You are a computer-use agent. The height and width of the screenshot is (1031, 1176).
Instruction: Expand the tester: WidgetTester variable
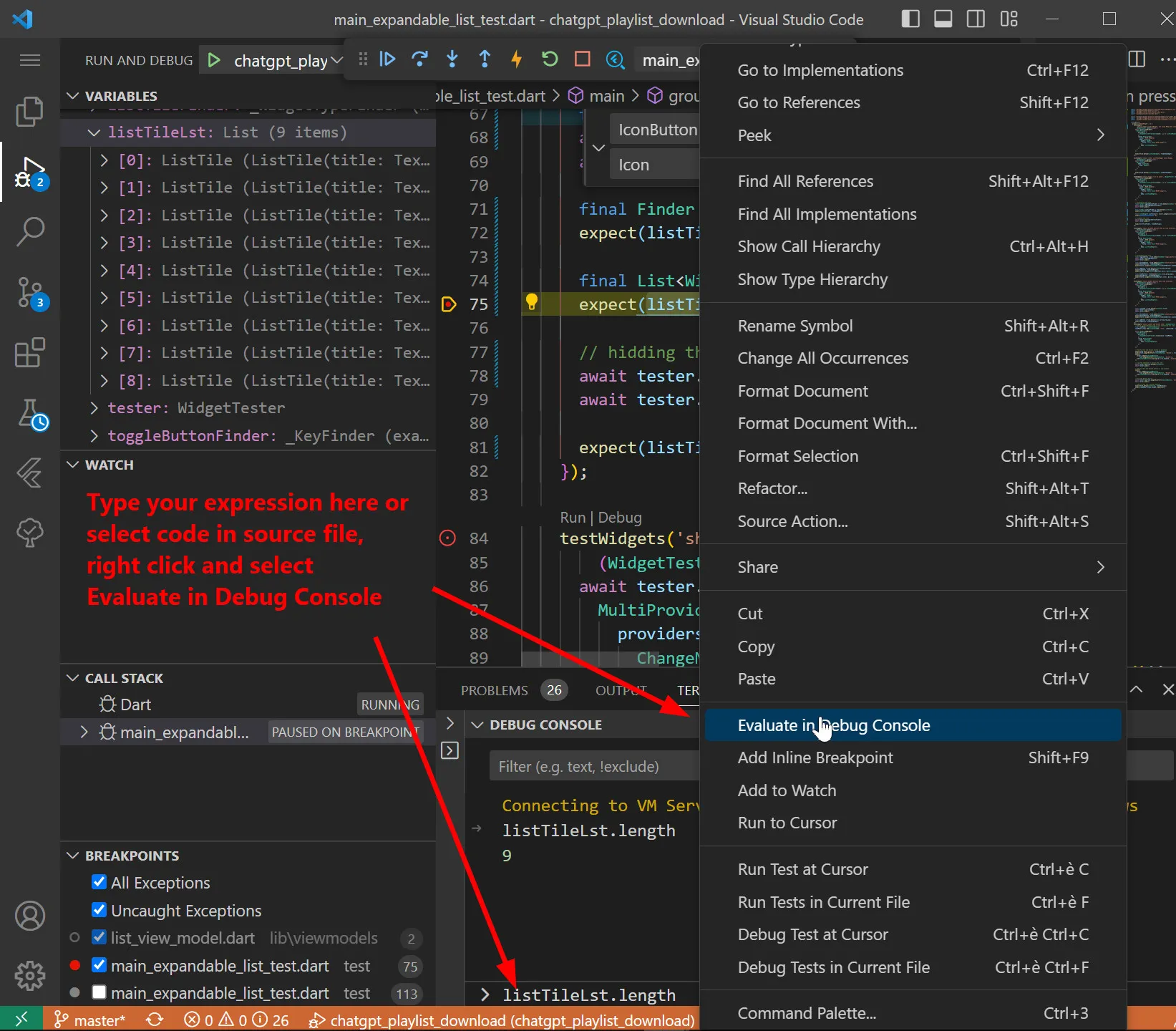coord(94,407)
